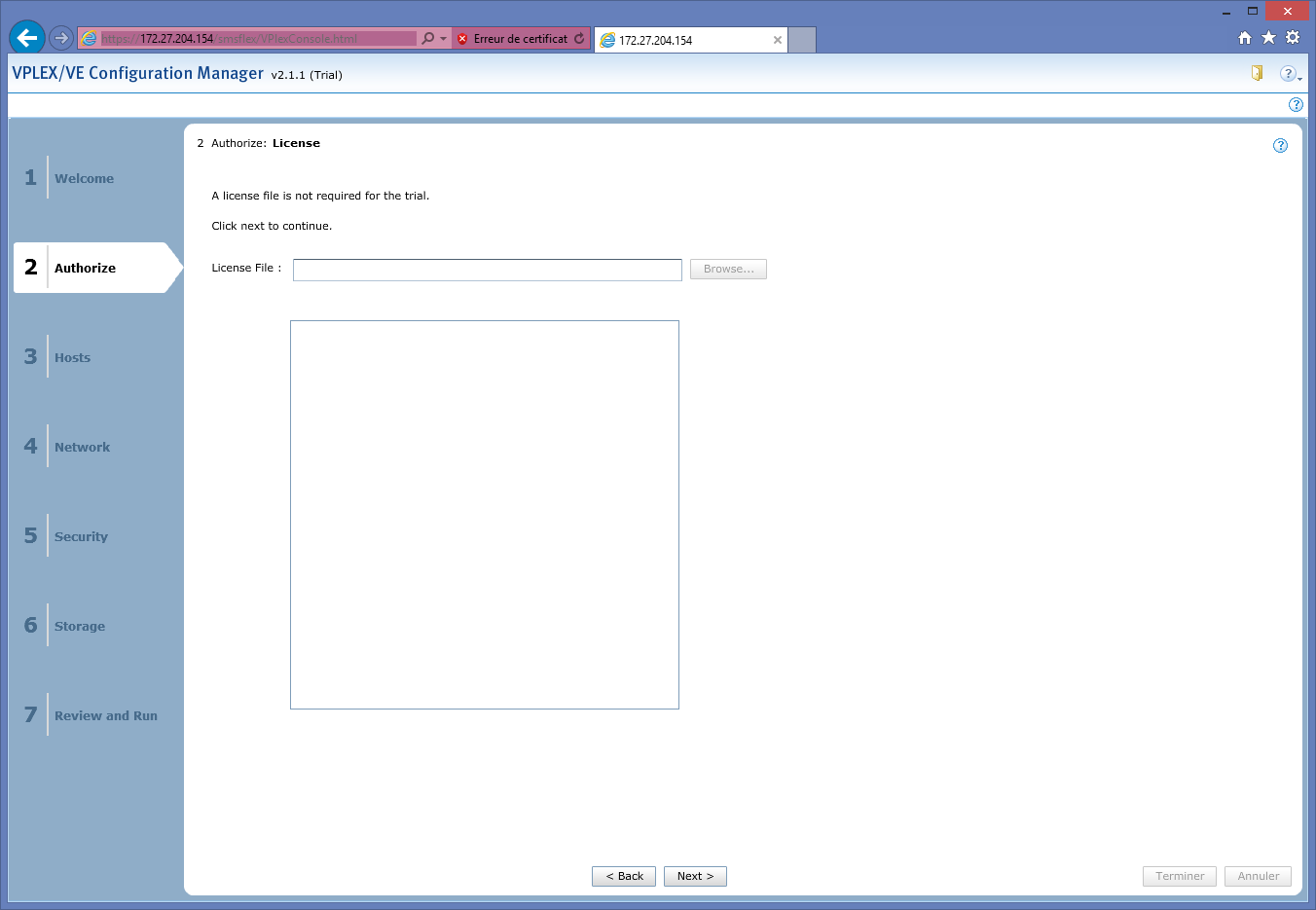Click help icon below the header bar

click(1296, 104)
